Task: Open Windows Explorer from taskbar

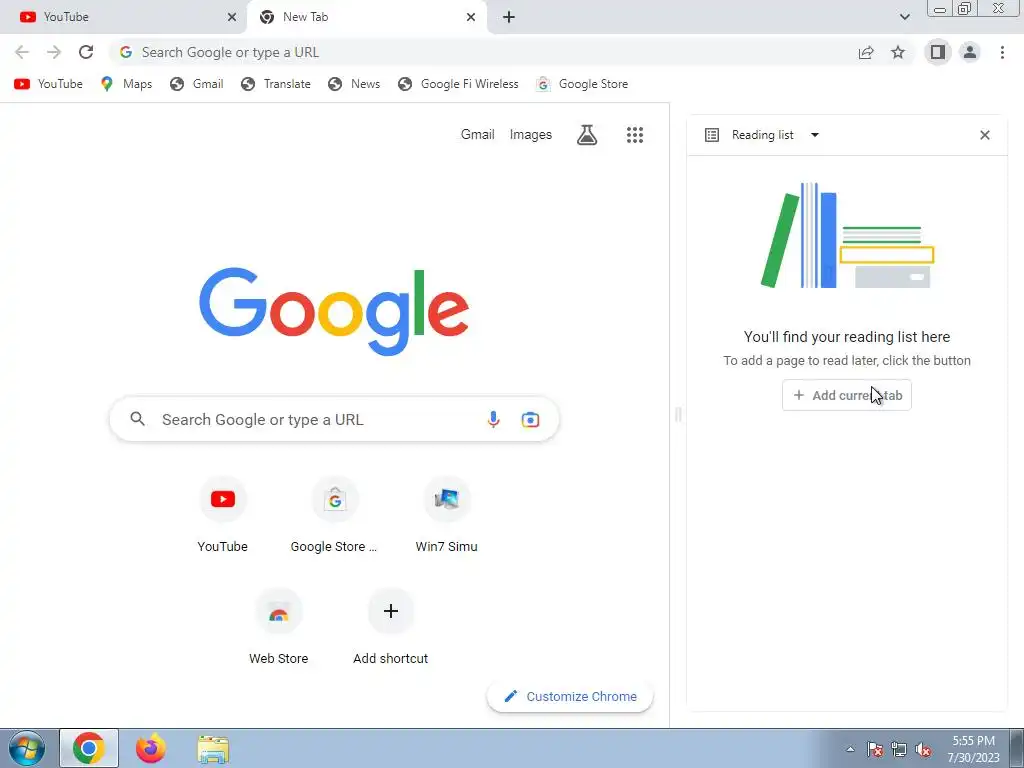Action: coord(213,749)
